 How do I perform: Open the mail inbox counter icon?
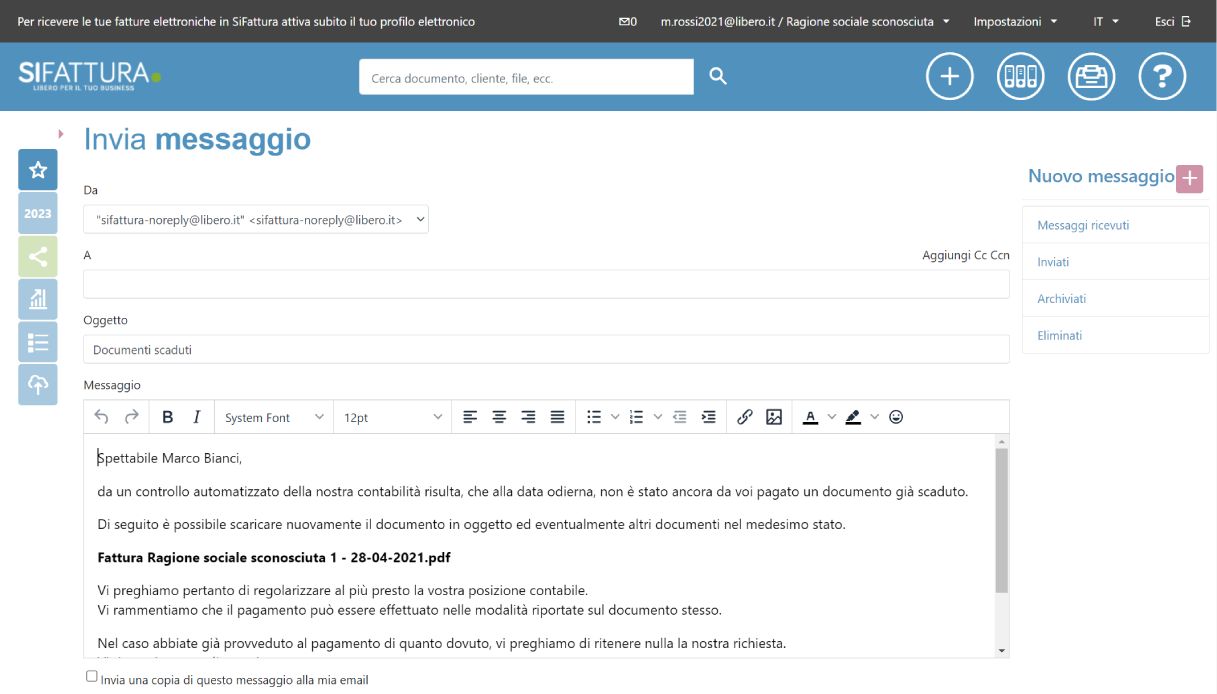coord(628,21)
